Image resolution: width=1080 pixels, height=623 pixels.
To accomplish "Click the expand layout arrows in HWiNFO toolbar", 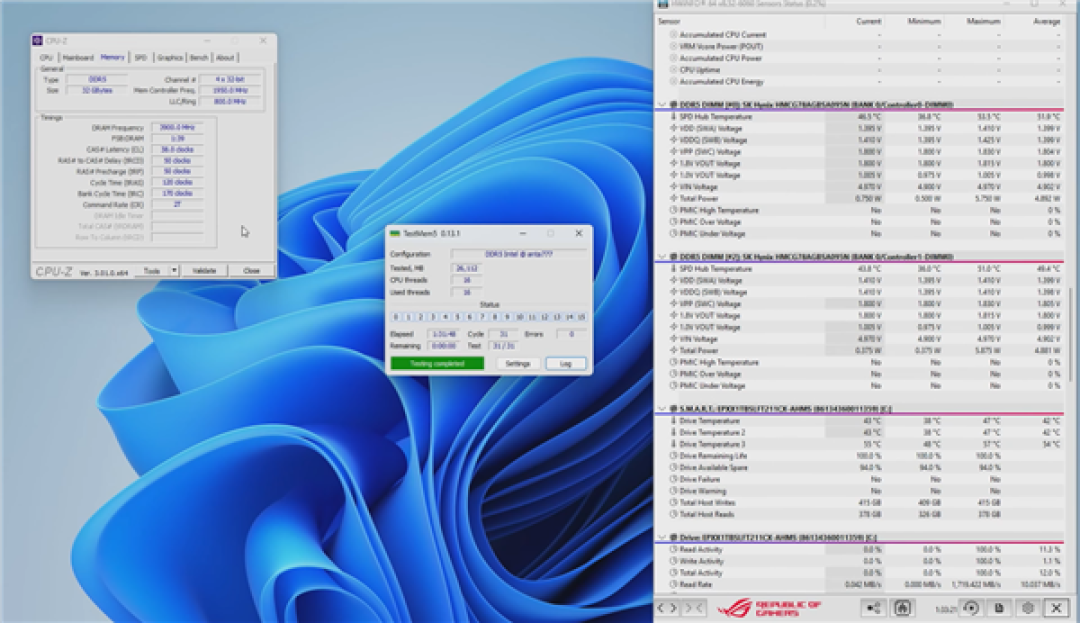I will 667,608.
